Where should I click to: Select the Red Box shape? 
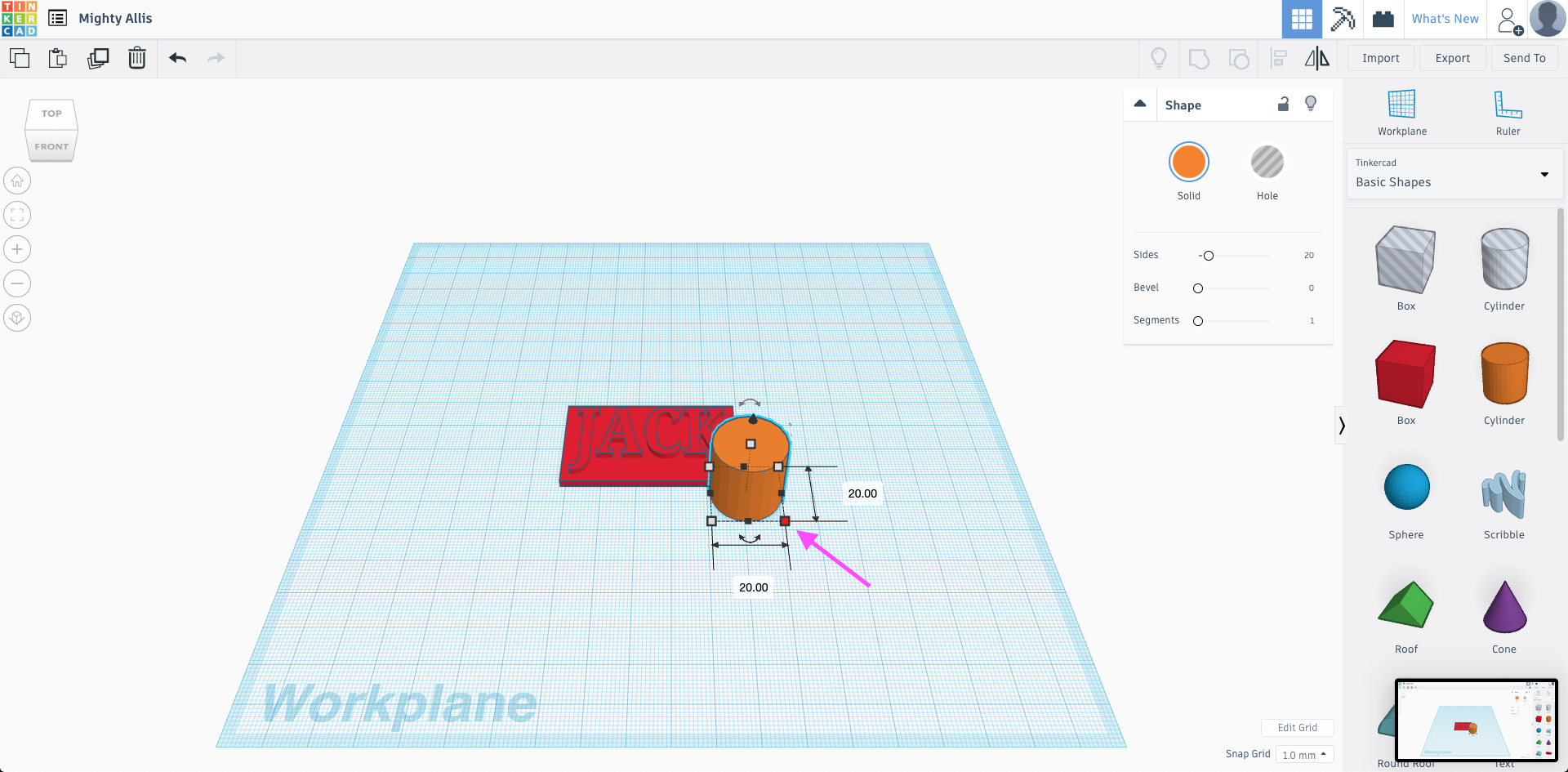point(1405,374)
